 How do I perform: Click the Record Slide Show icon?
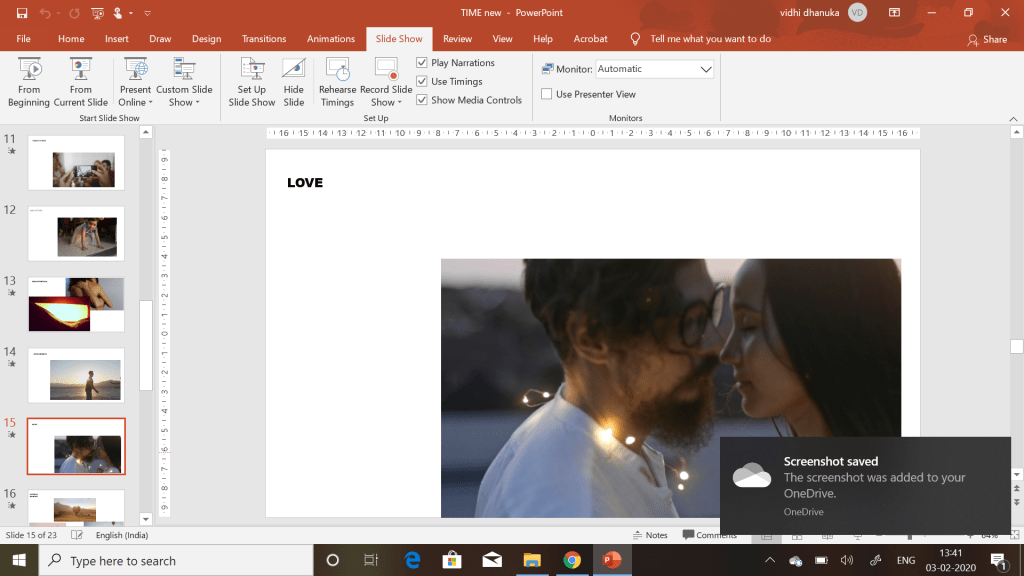386,70
